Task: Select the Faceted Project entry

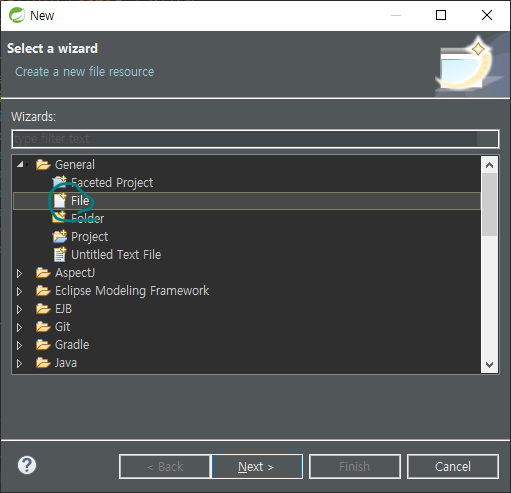Action: click(x=112, y=183)
